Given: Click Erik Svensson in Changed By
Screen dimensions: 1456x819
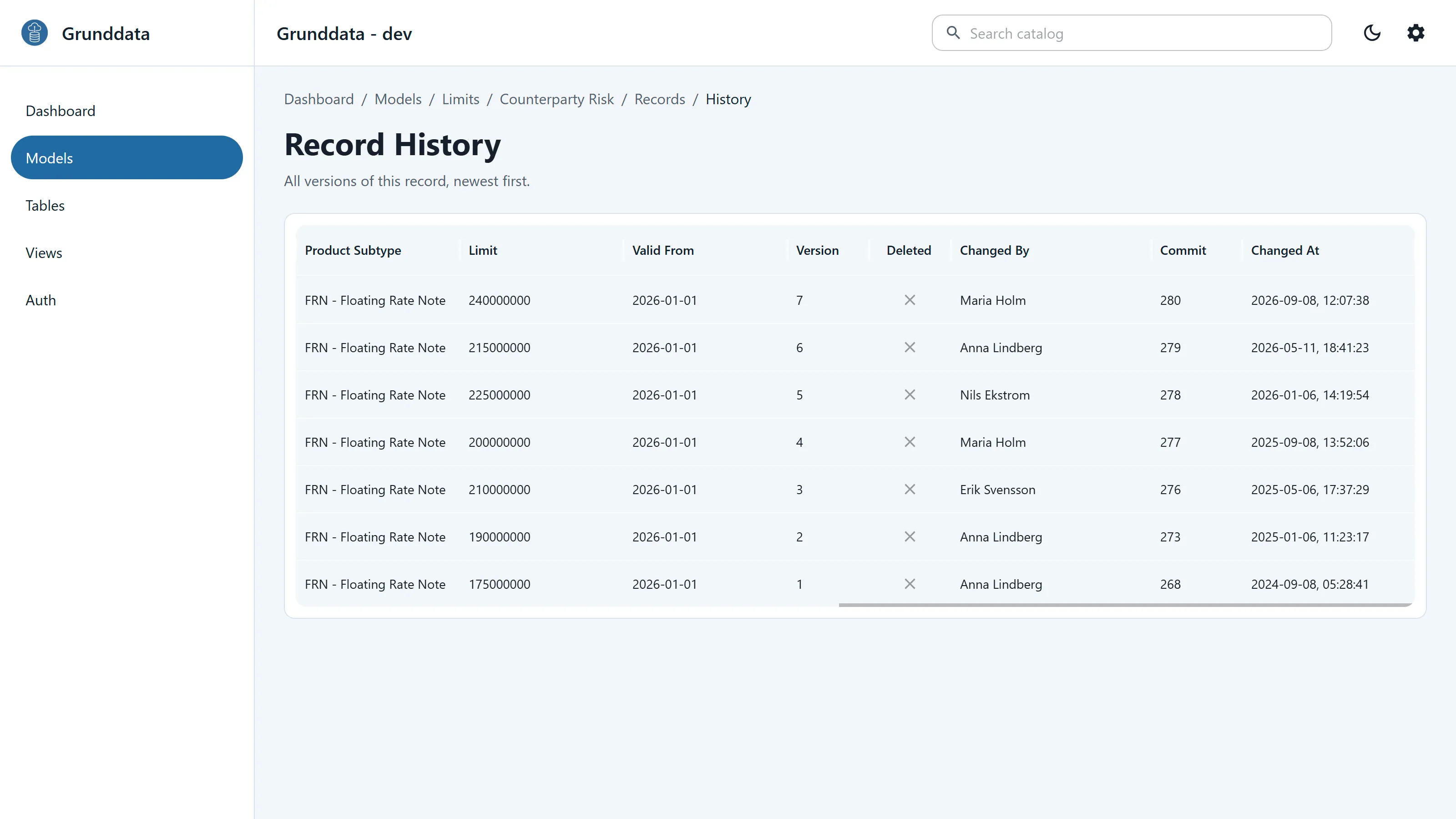Looking at the screenshot, I should [x=998, y=490].
